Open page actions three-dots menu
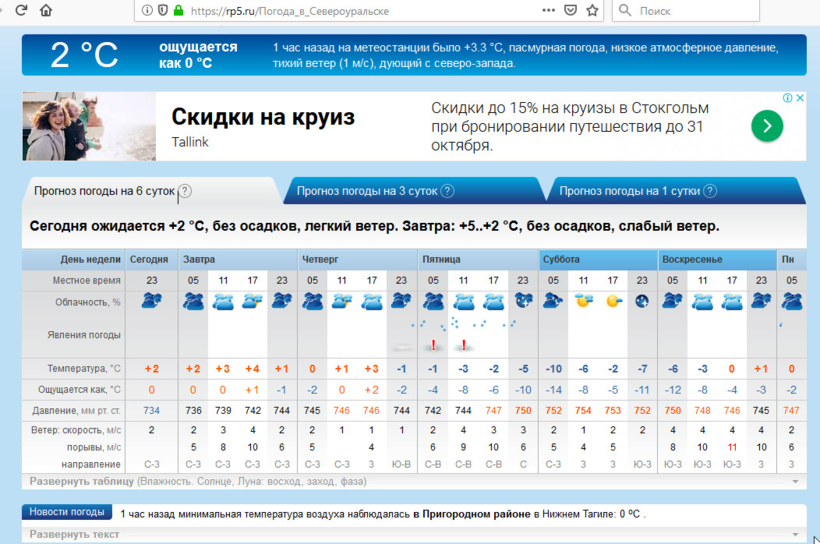 (x=547, y=11)
